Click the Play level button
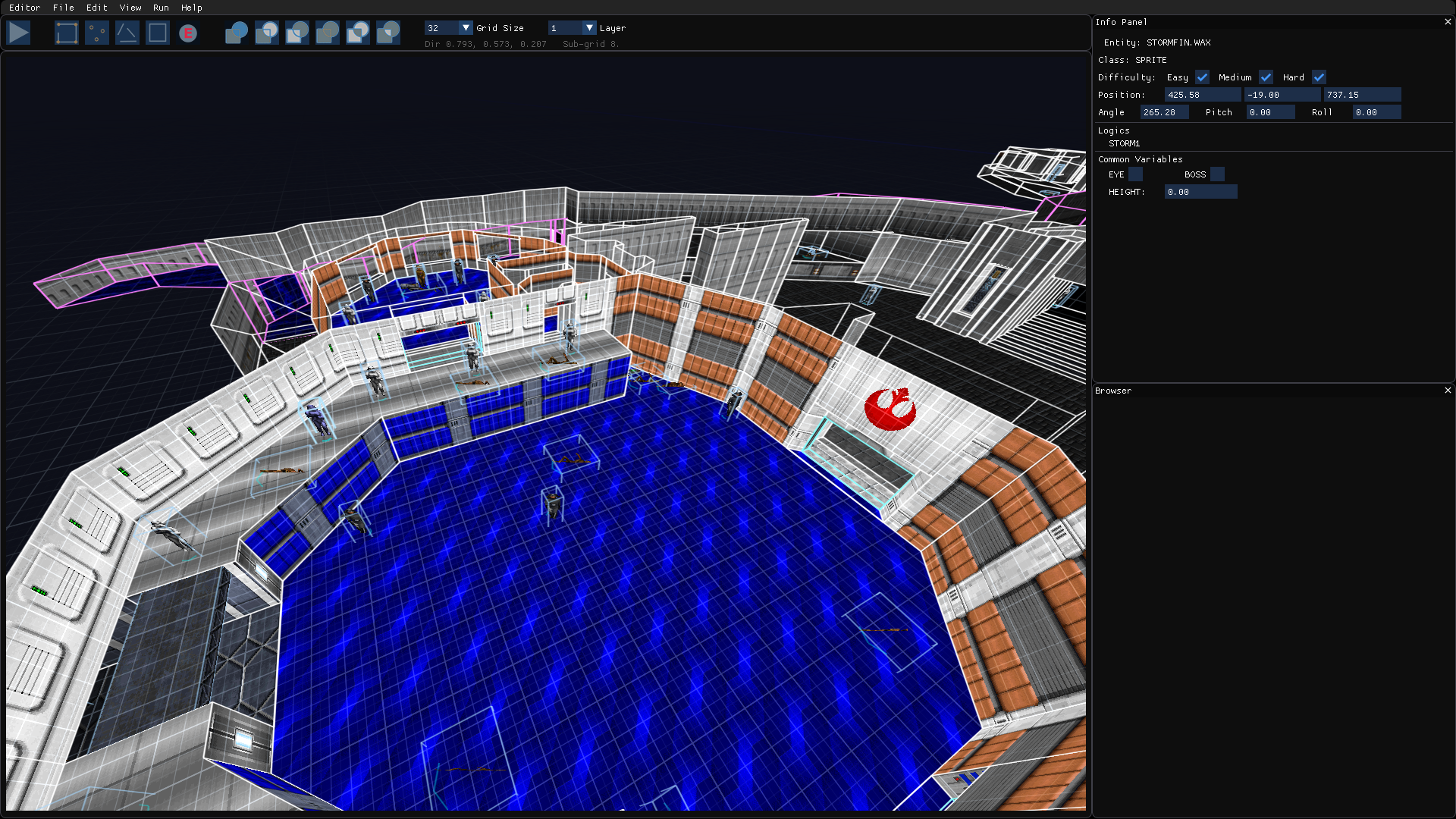Viewport: 1456px width, 819px height. point(19,33)
